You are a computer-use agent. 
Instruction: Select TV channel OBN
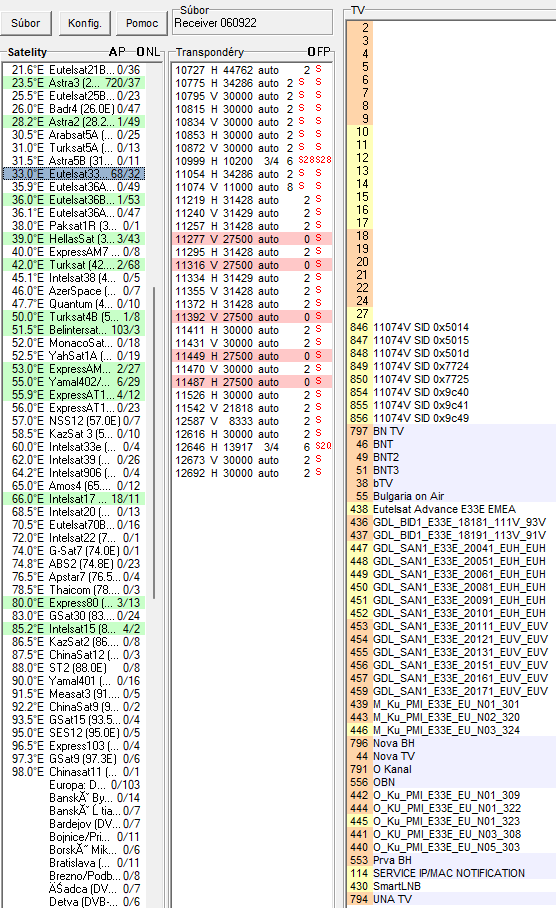click(451, 782)
